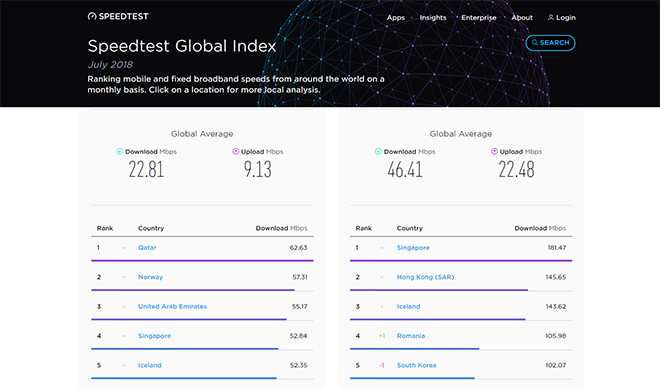Click fixed global download 46.41
Viewport: 660px width, 389px height.
coord(405,170)
